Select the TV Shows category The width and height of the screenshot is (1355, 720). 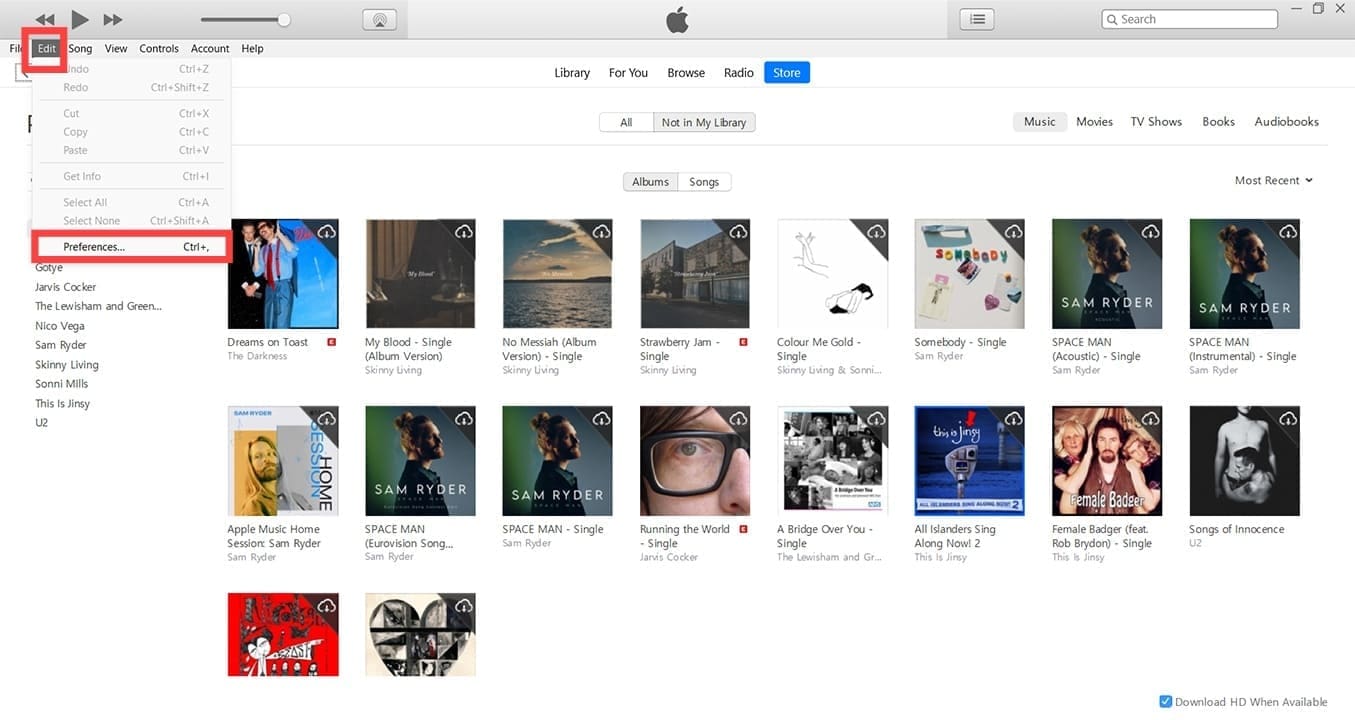point(1156,121)
